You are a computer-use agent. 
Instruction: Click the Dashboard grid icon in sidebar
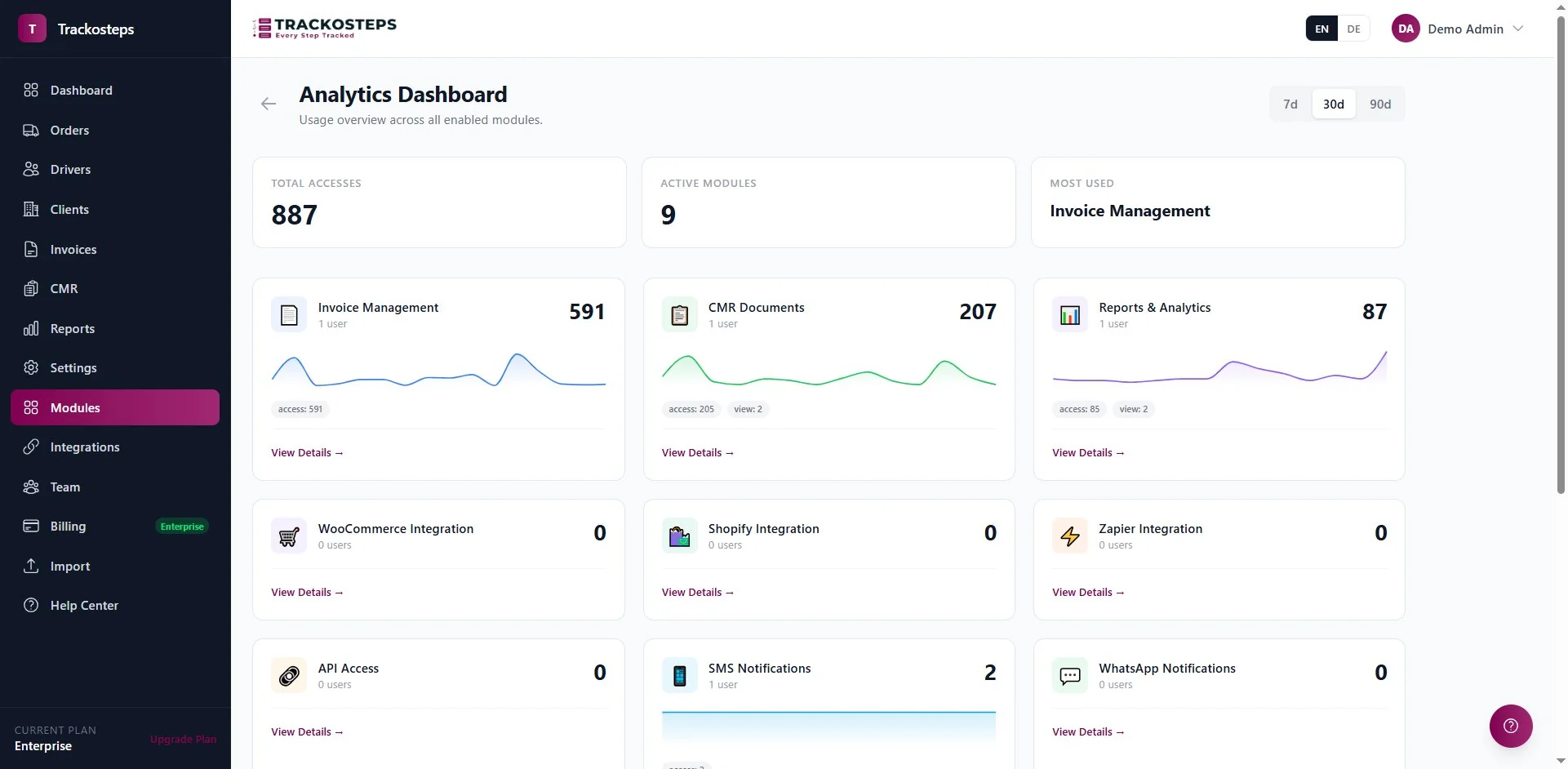31,90
